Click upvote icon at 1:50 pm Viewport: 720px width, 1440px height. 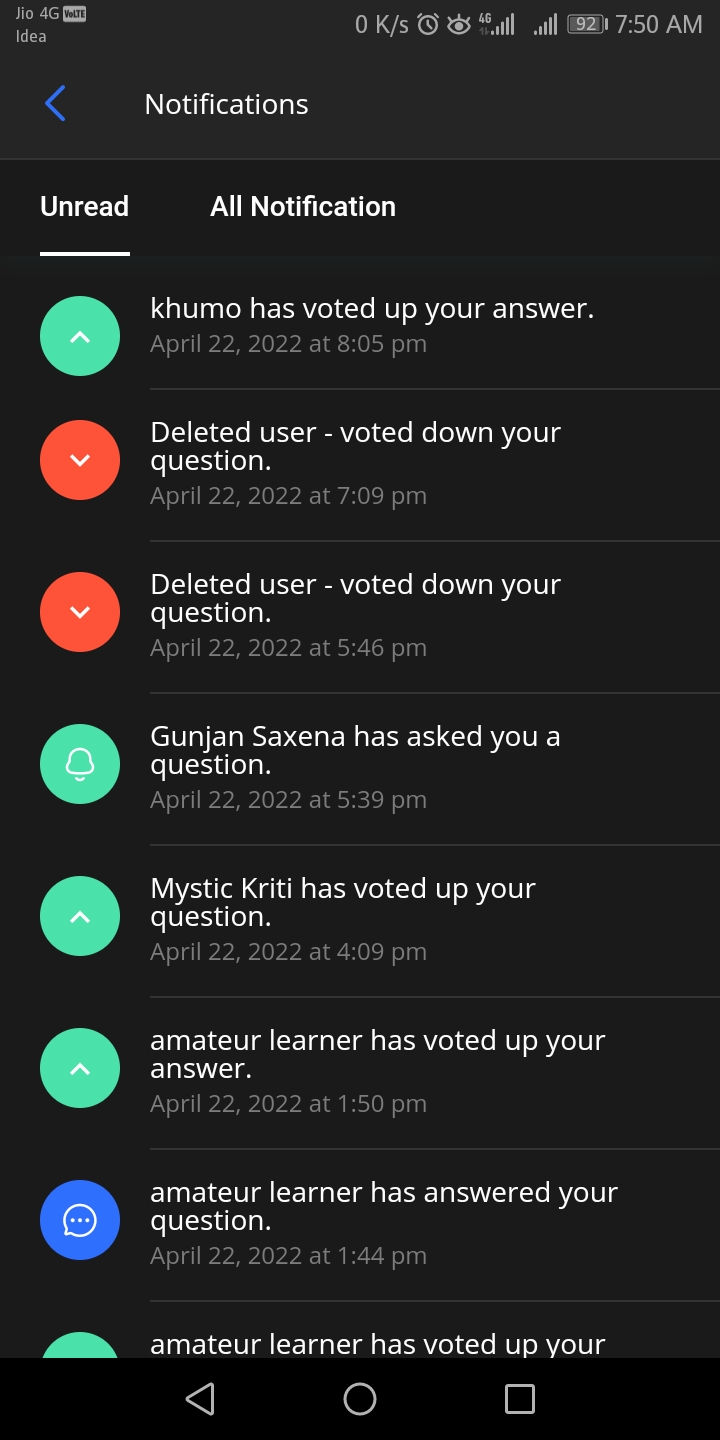[80, 1068]
